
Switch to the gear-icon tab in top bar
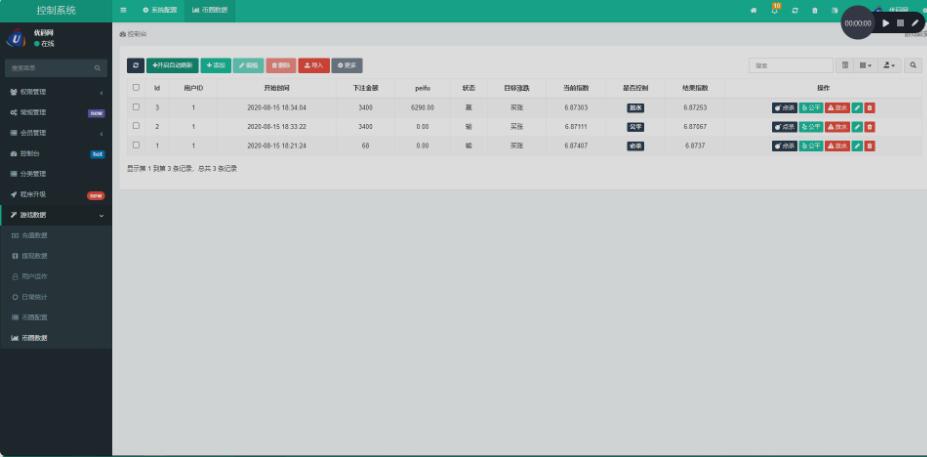coord(160,11)
